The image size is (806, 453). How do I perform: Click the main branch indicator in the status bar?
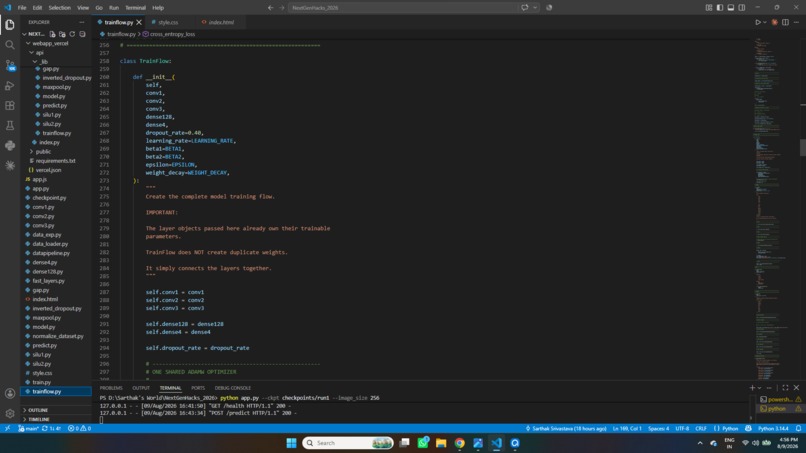pos(29,428)
